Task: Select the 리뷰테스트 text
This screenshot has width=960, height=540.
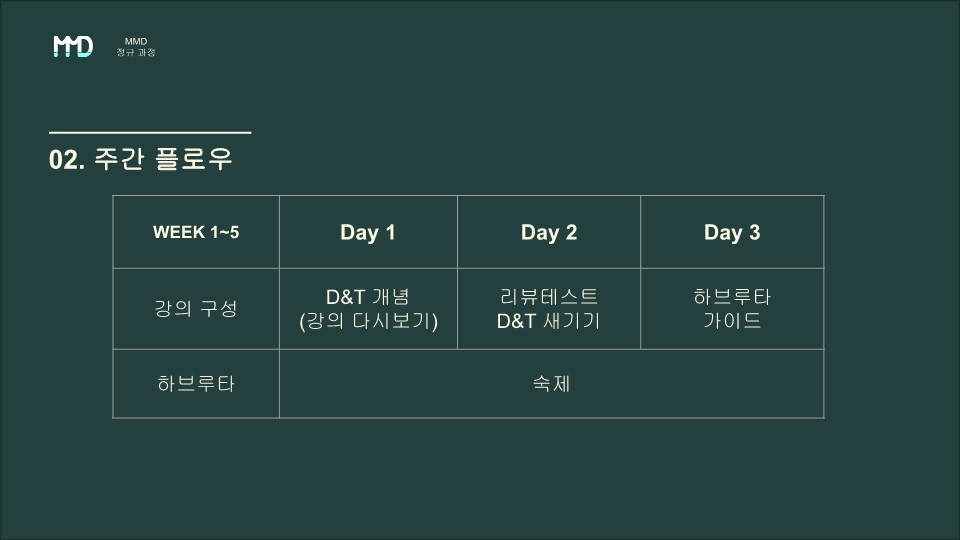Action: pos(549,297)
